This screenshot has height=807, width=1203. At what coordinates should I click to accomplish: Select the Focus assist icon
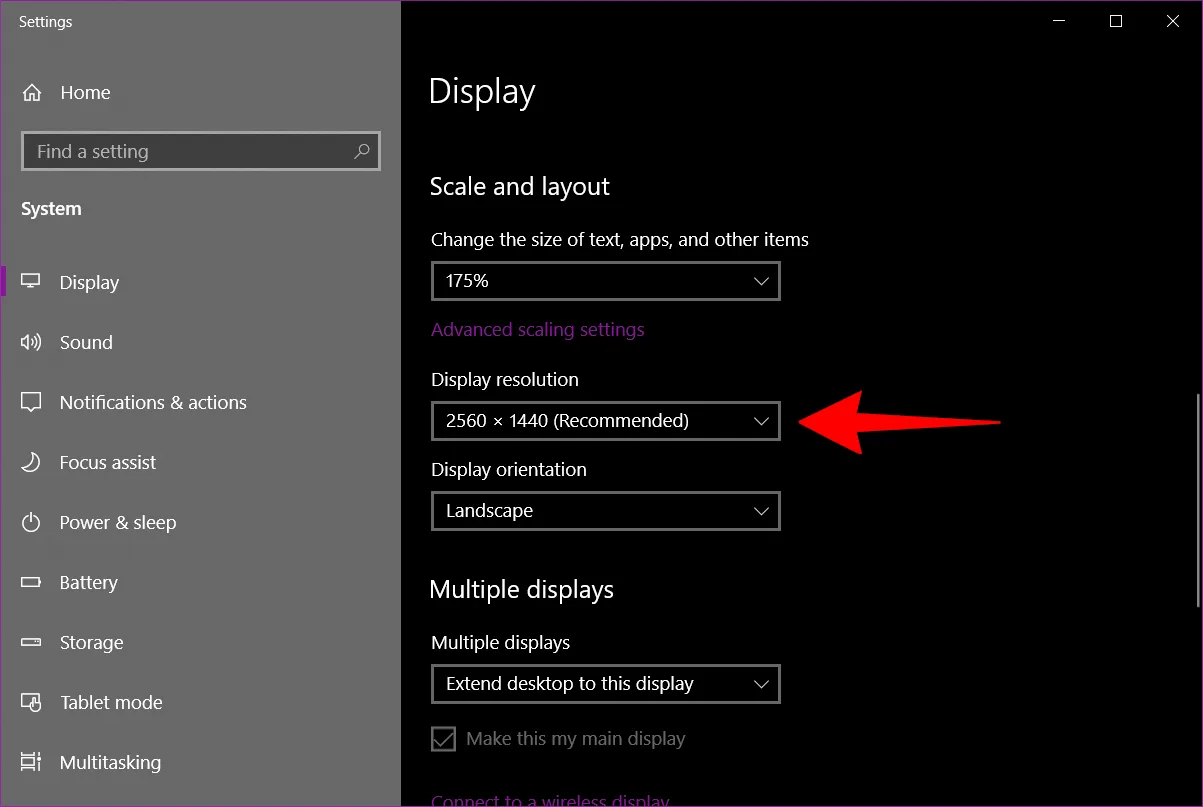coord(31,462)
